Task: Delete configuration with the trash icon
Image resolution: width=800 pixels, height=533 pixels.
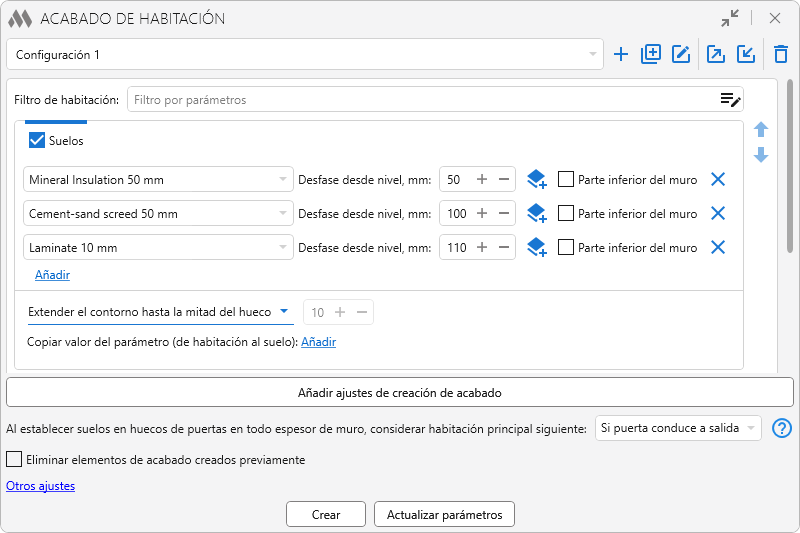Action: pyautogui.click(x=781, y=55)
